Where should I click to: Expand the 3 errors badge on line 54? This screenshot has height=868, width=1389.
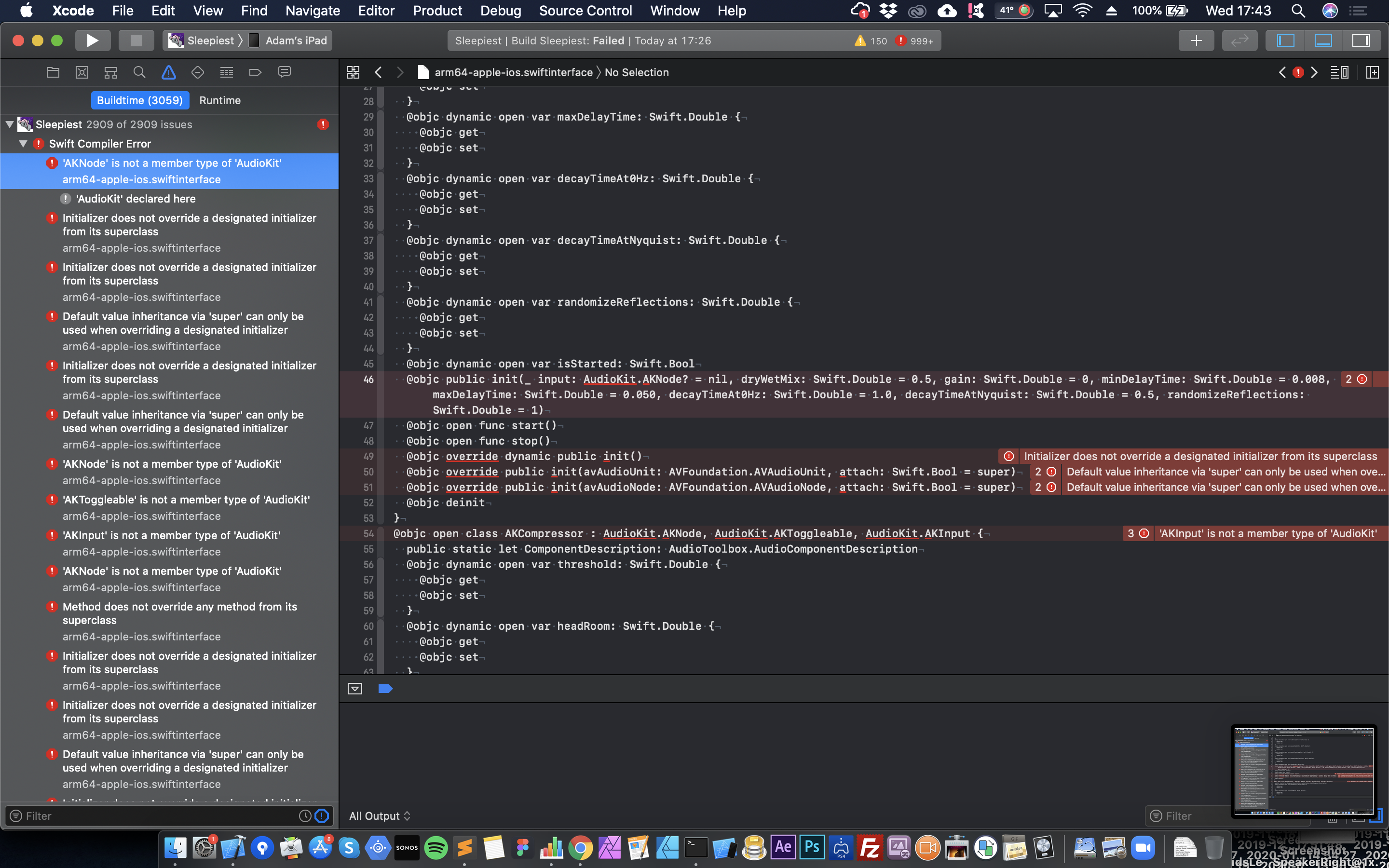(x=1137, y=533)
